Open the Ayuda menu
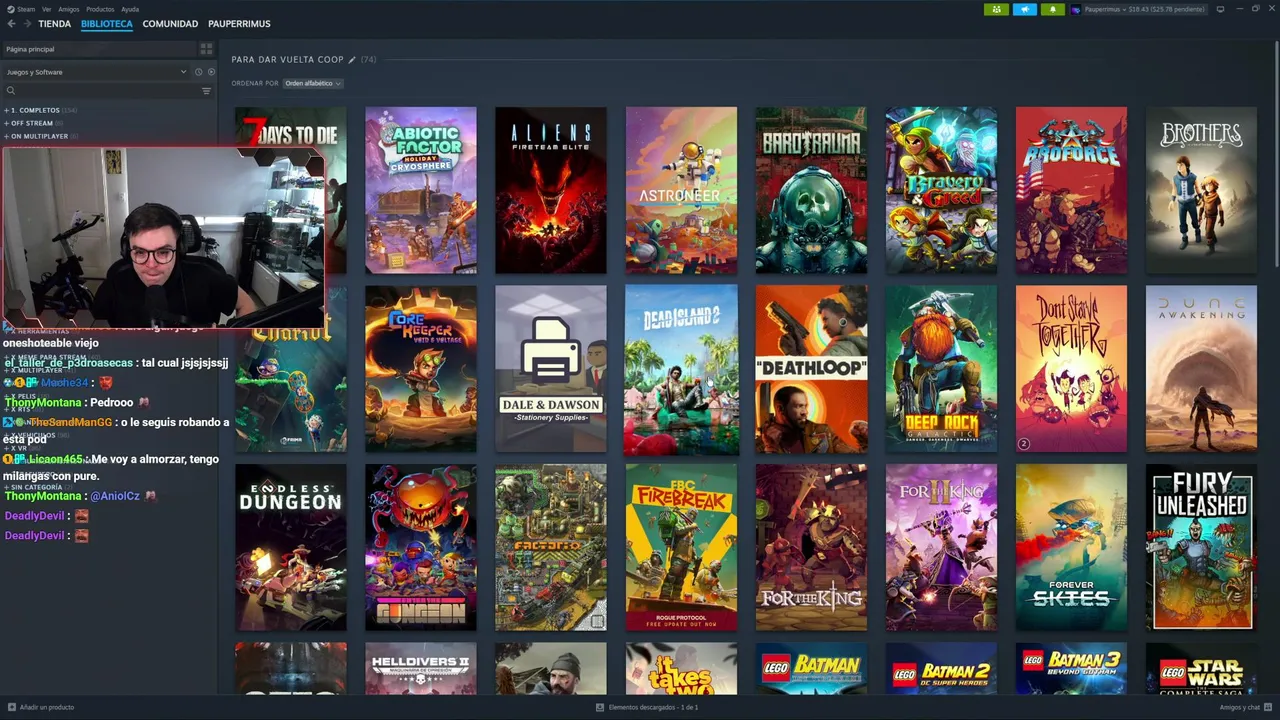Image resolution: width=1280 pixels, height=720 pixels. coord(130,9)
